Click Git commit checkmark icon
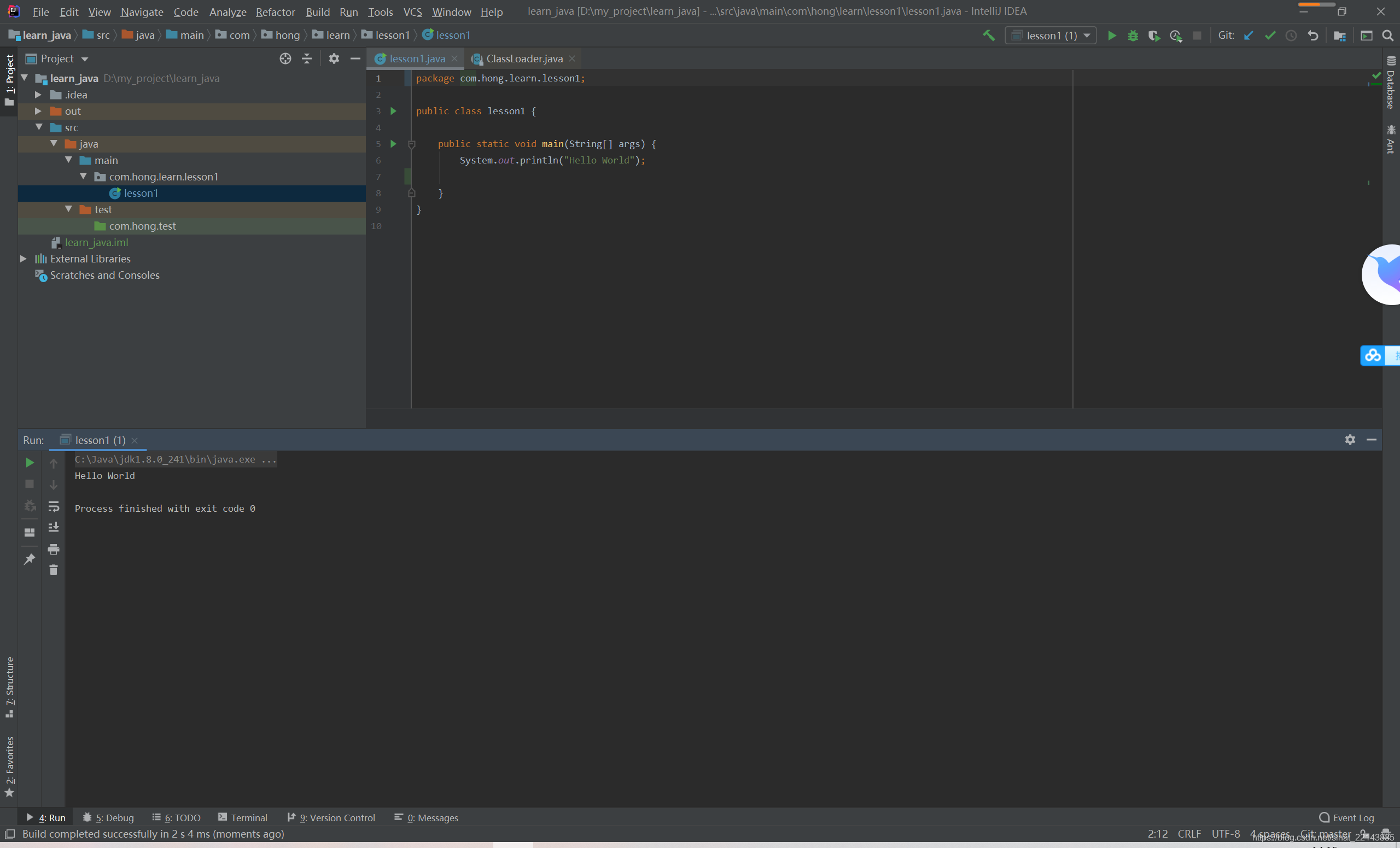This screenshot has height=848, width=1400. 1270,35
